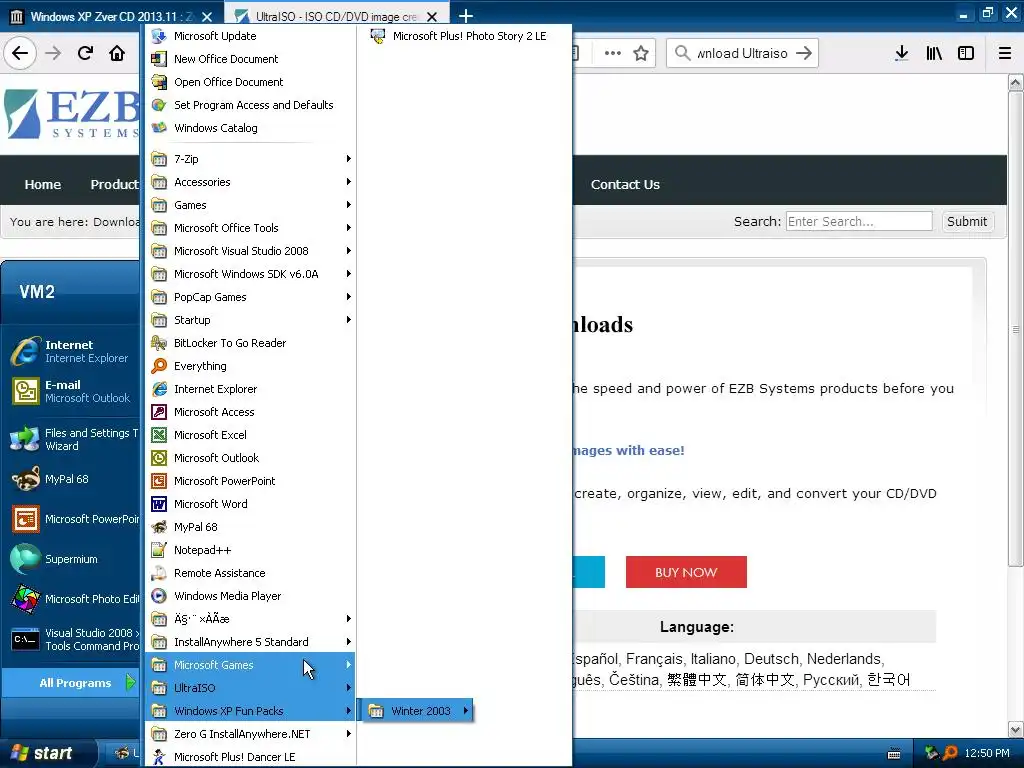The width and height of the screenshot is (1024, 768).
Task: Click the page scrollbar up arrow
Action: click(x=1016, y=83)
